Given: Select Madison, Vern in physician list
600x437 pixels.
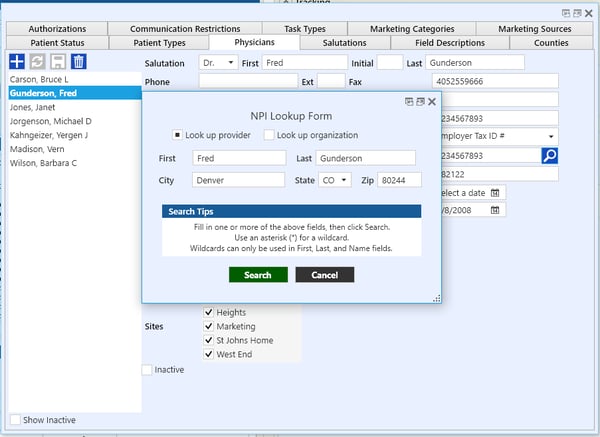Looking at the screenshot, I should 75,149.
